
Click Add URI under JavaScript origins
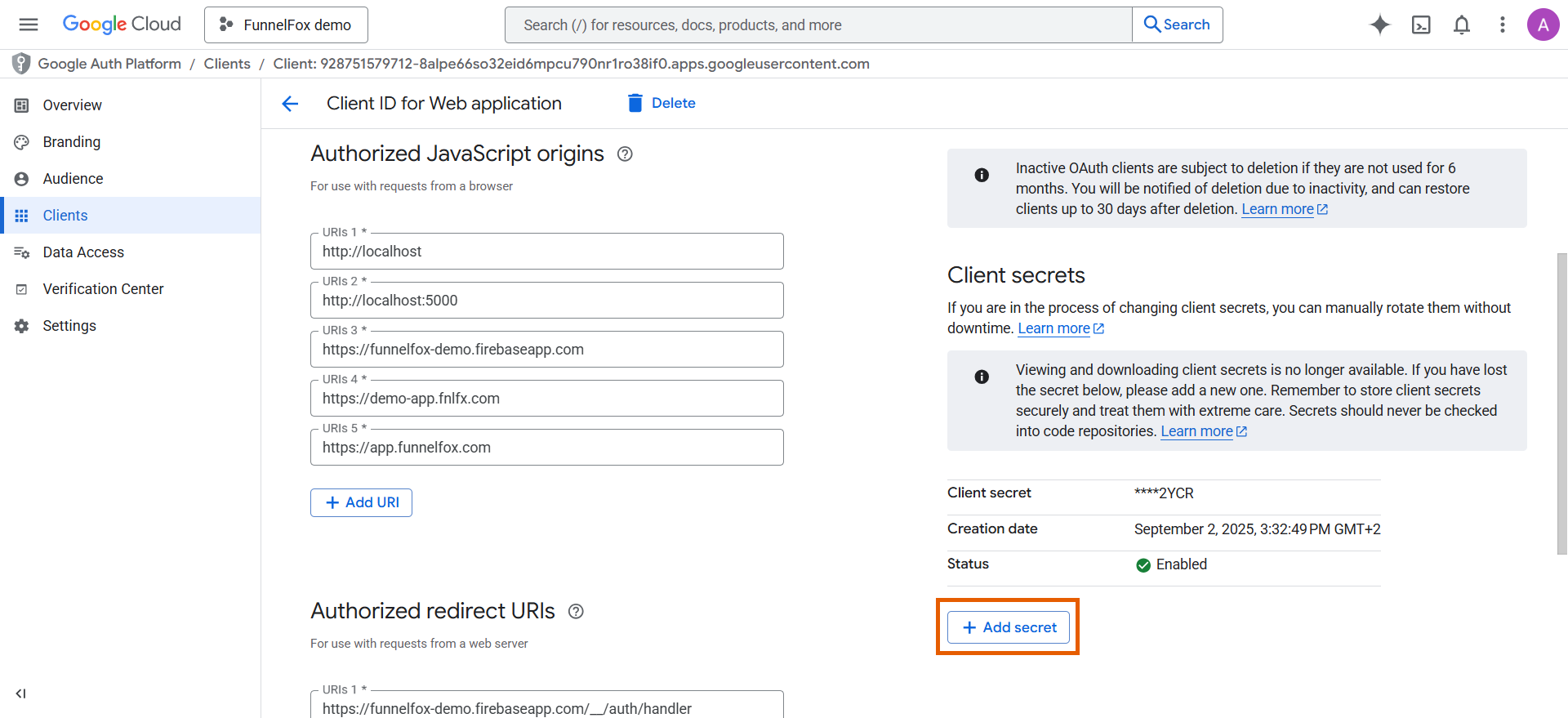pyautogui.click(x=361, y=502)
